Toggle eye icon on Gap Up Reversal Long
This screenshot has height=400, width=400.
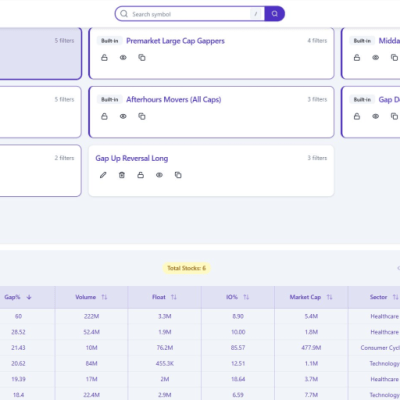click(159, 175)
